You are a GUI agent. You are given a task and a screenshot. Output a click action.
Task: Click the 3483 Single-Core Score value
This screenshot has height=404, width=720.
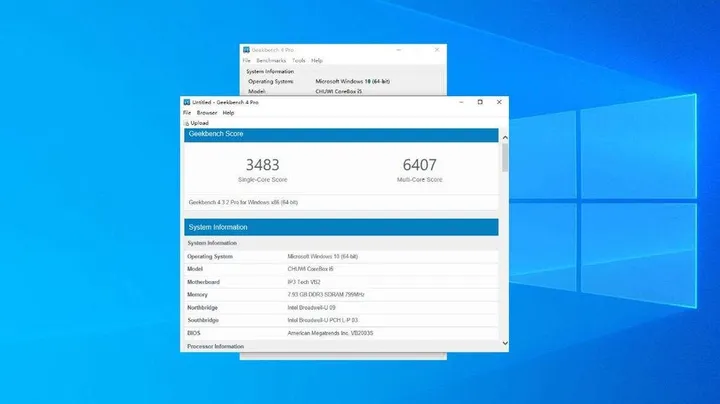(262, 164)
